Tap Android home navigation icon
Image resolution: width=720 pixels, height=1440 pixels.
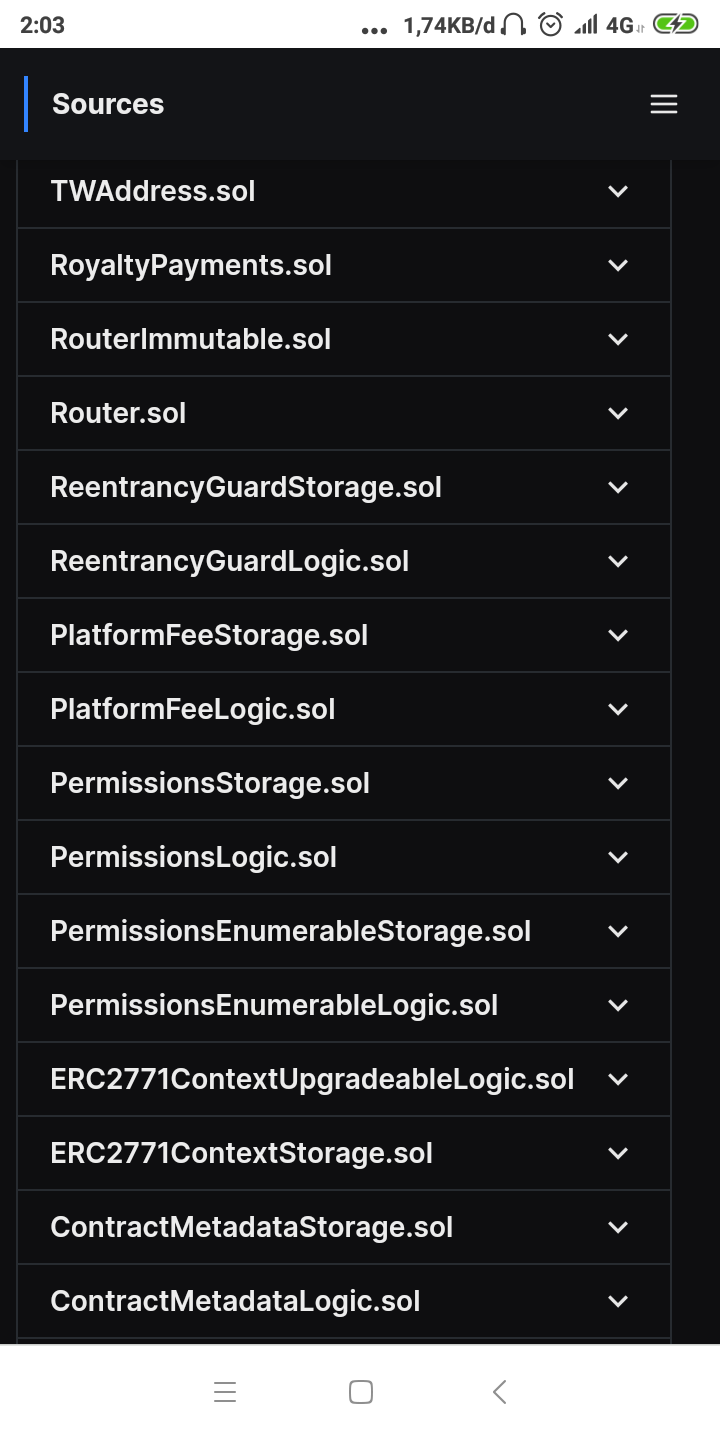(x=361, y=1391)
